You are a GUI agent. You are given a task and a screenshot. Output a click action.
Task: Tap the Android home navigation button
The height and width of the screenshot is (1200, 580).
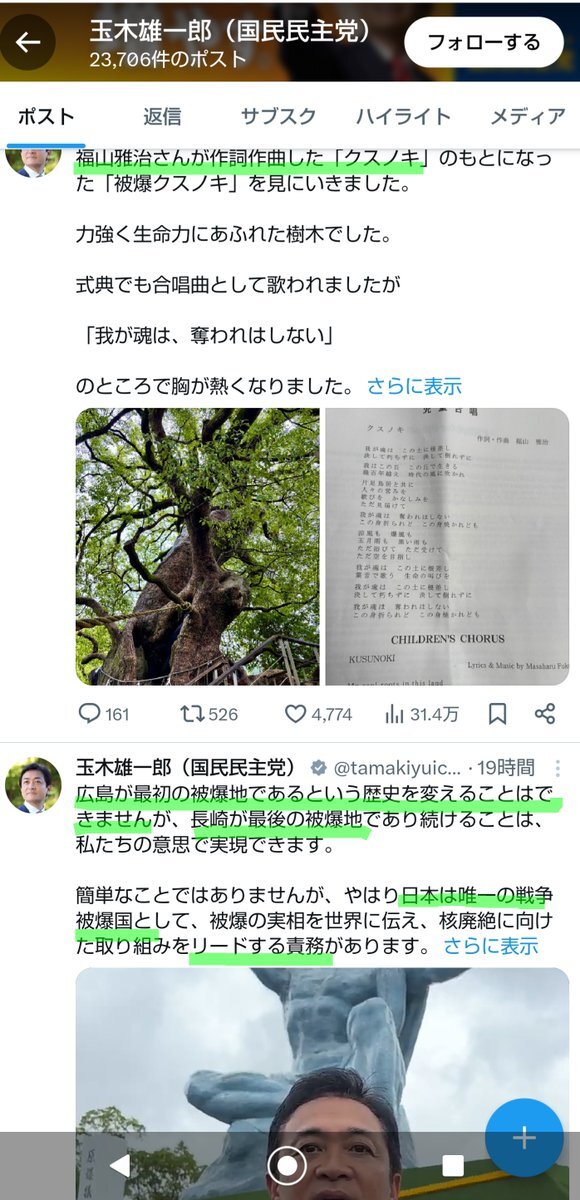coord(287,1165)
